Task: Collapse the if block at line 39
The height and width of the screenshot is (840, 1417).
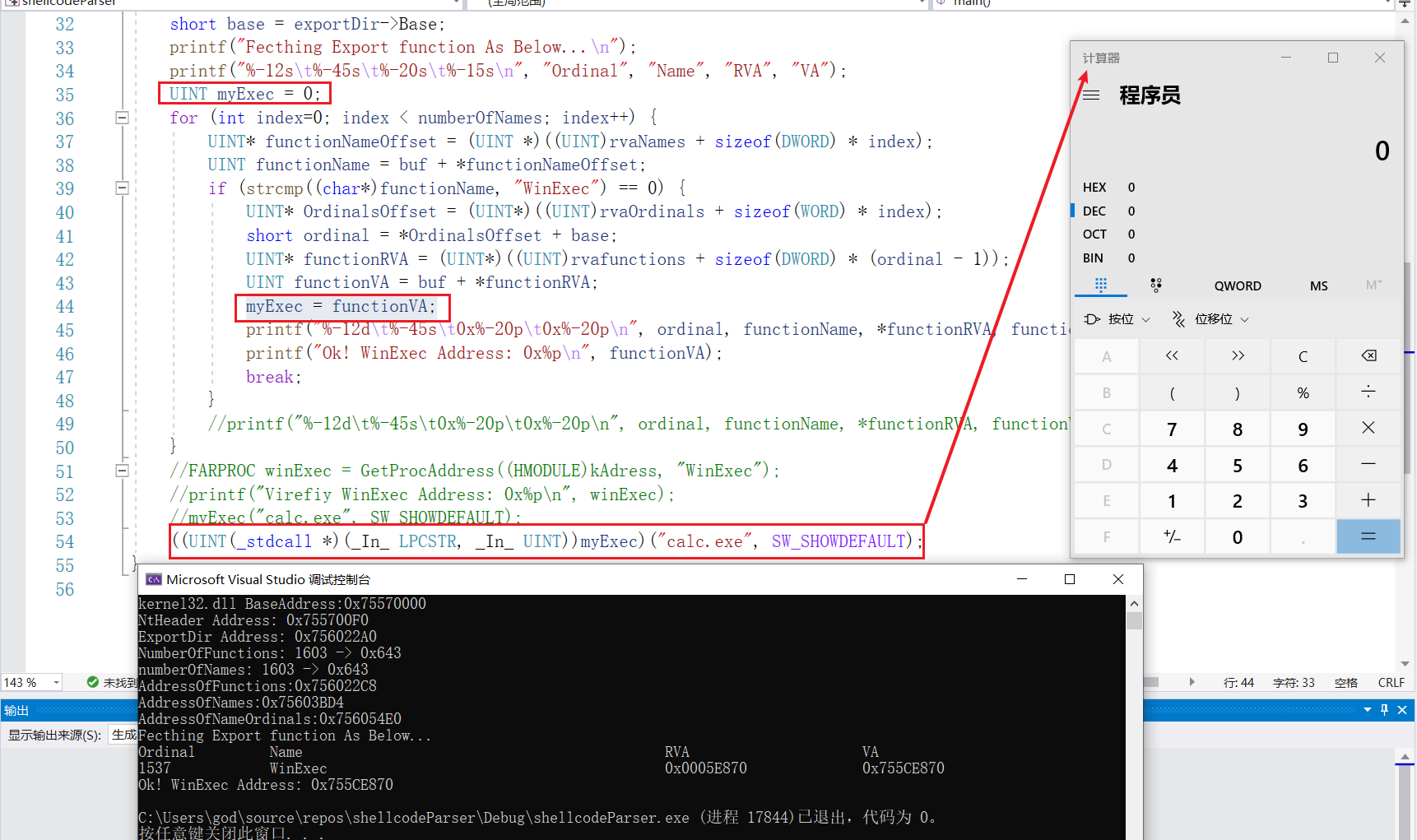Action: pyautogui.click(x=122, y=188)
